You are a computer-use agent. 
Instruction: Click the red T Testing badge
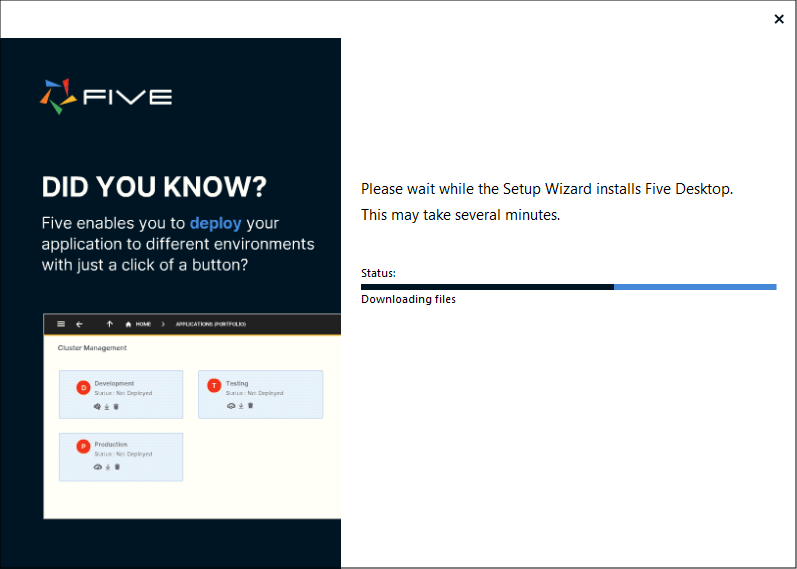click(214, 385)
